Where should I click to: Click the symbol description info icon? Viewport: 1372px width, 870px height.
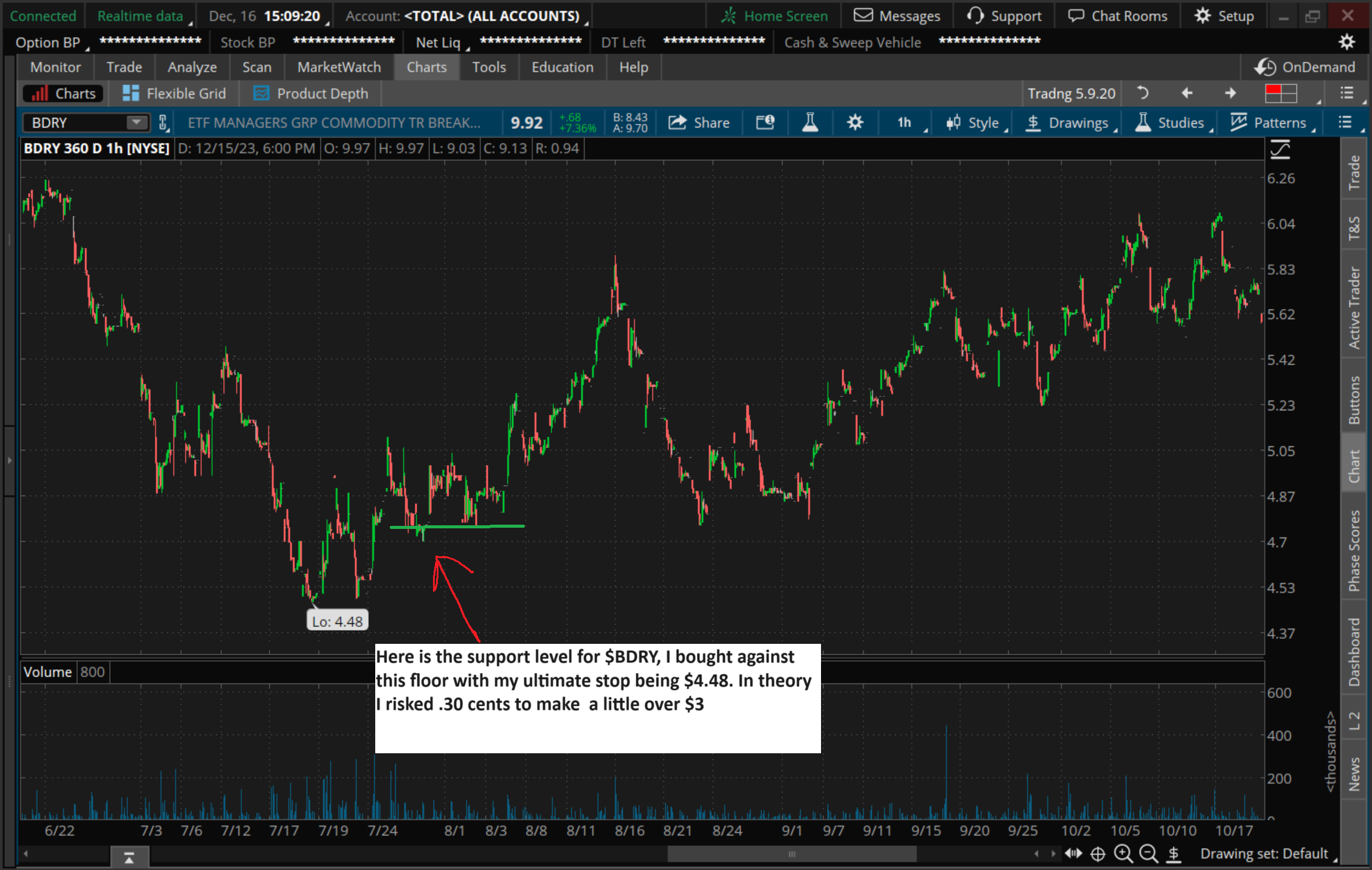coord(765,123)
